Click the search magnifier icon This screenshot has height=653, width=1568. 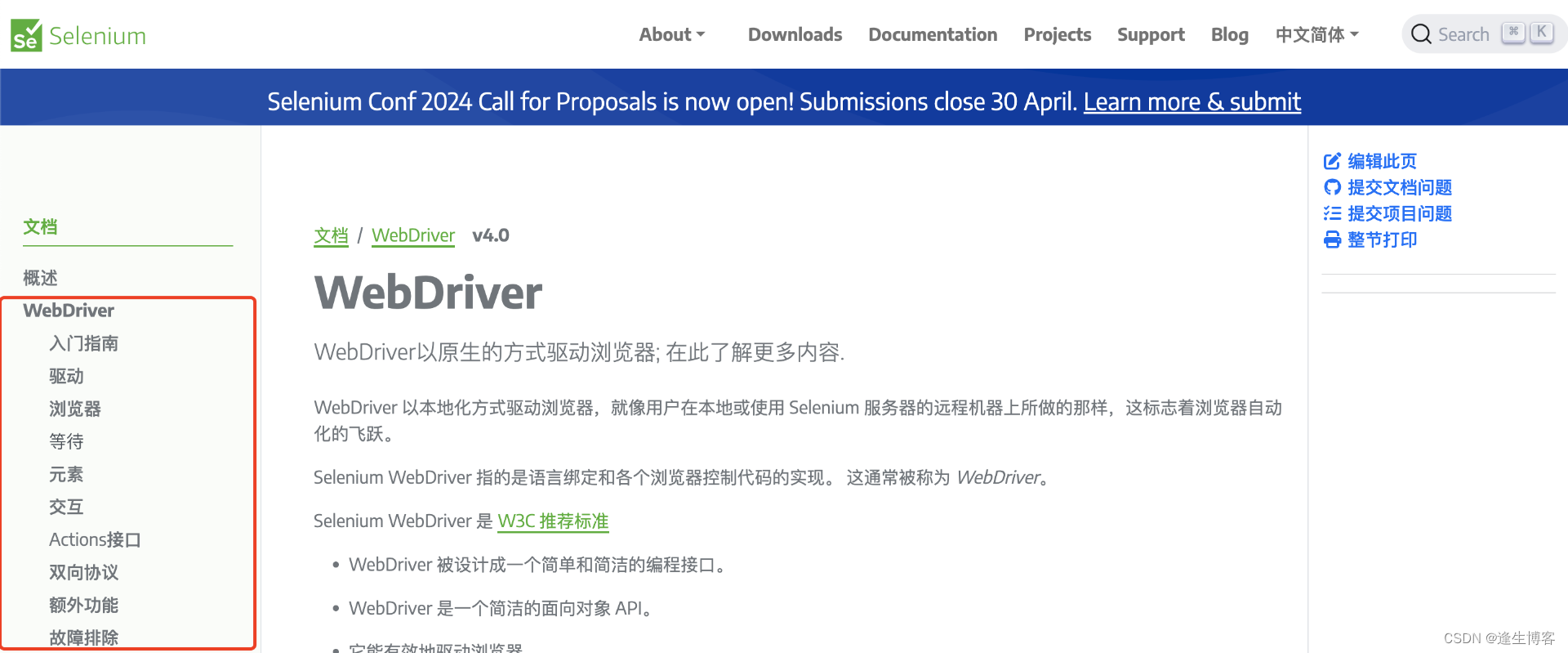1421,34
